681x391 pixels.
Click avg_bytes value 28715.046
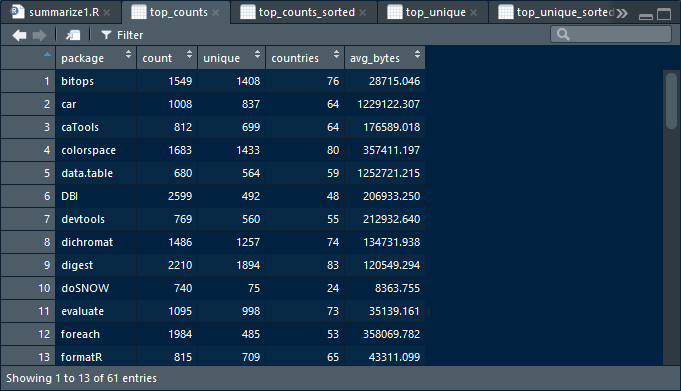coord(394,81)
